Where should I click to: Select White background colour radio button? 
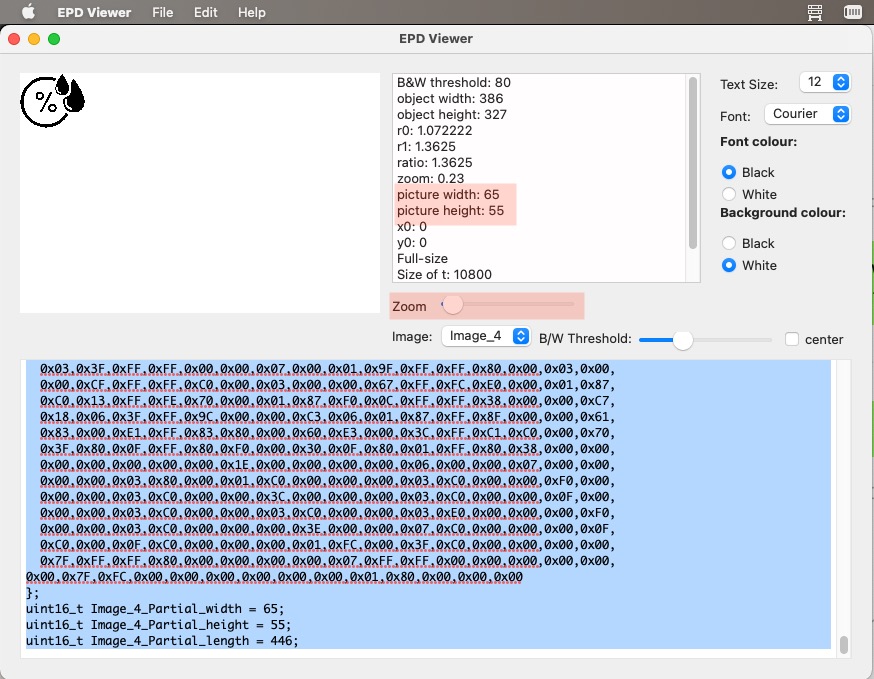pyautogui.click(x=729, y=265)
